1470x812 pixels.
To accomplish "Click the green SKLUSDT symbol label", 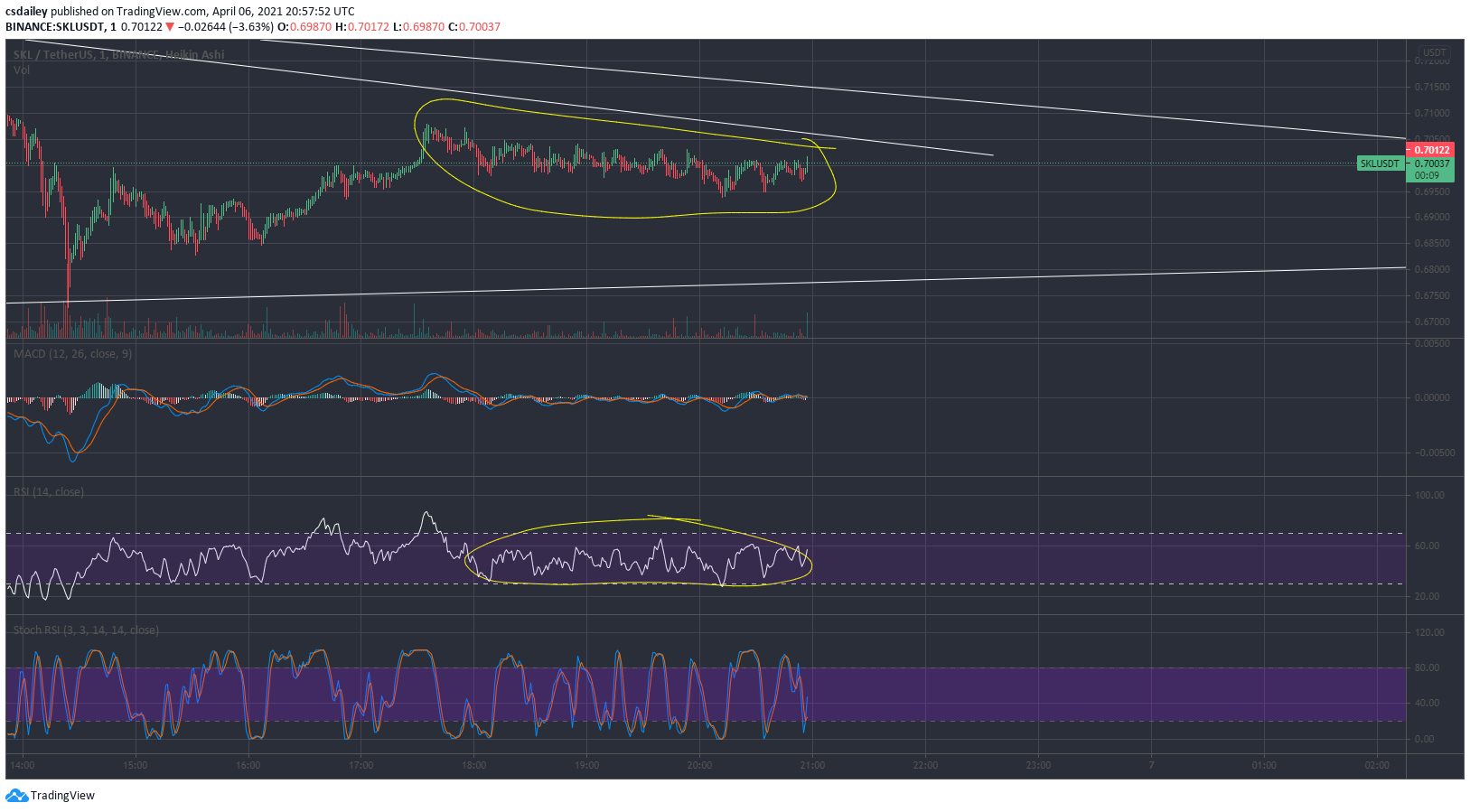I will click(1380, 163).
